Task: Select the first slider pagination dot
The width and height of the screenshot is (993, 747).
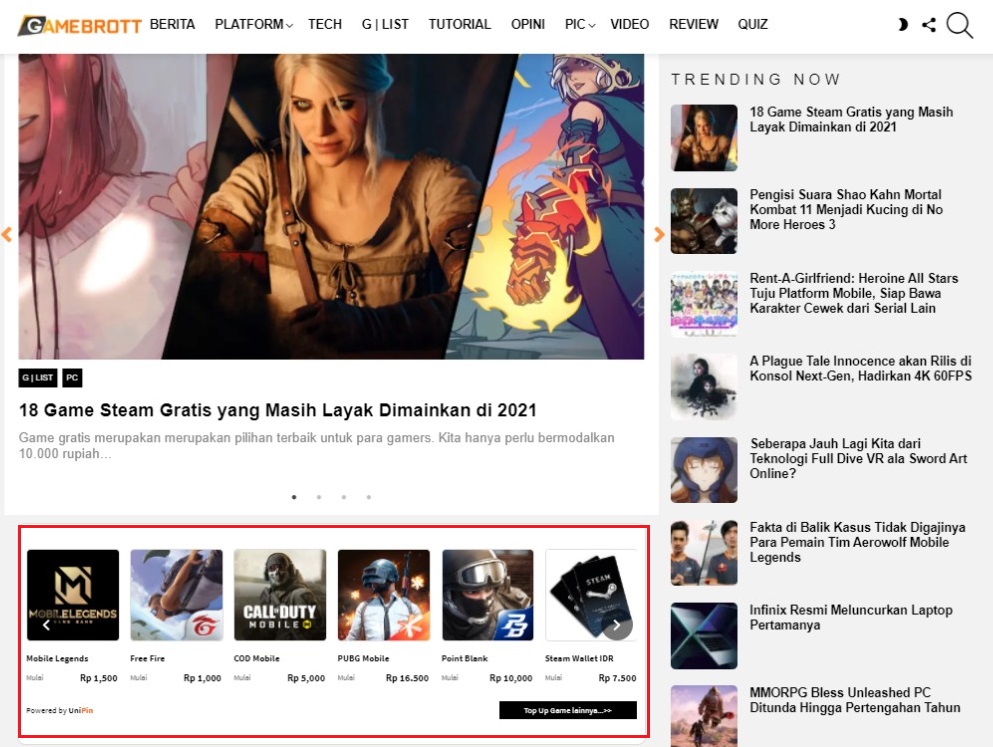Action: (x=294, y=496)
